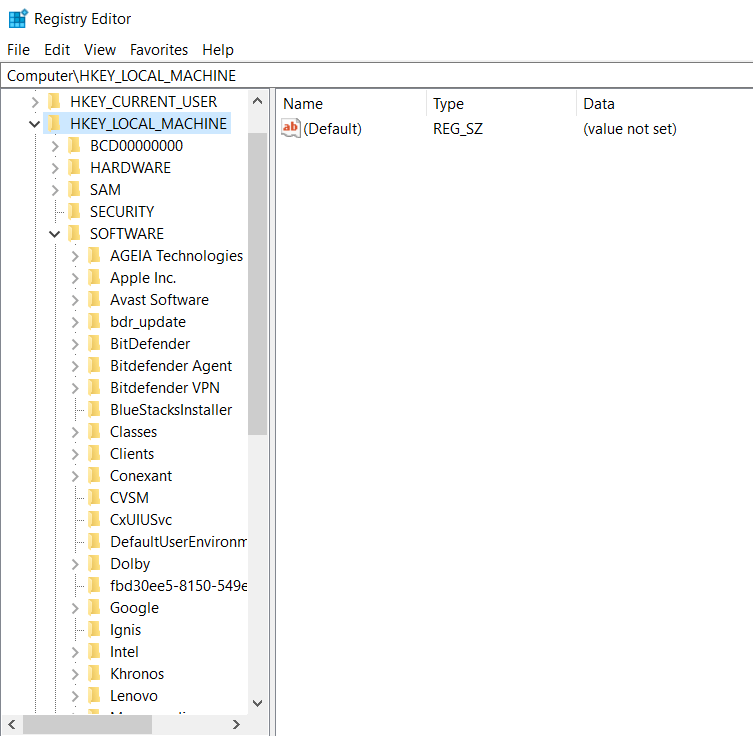Click the Registry Editor title bar icon
Image resolution: width=753 pixels, height=736 pixels.
coord(17,19)
